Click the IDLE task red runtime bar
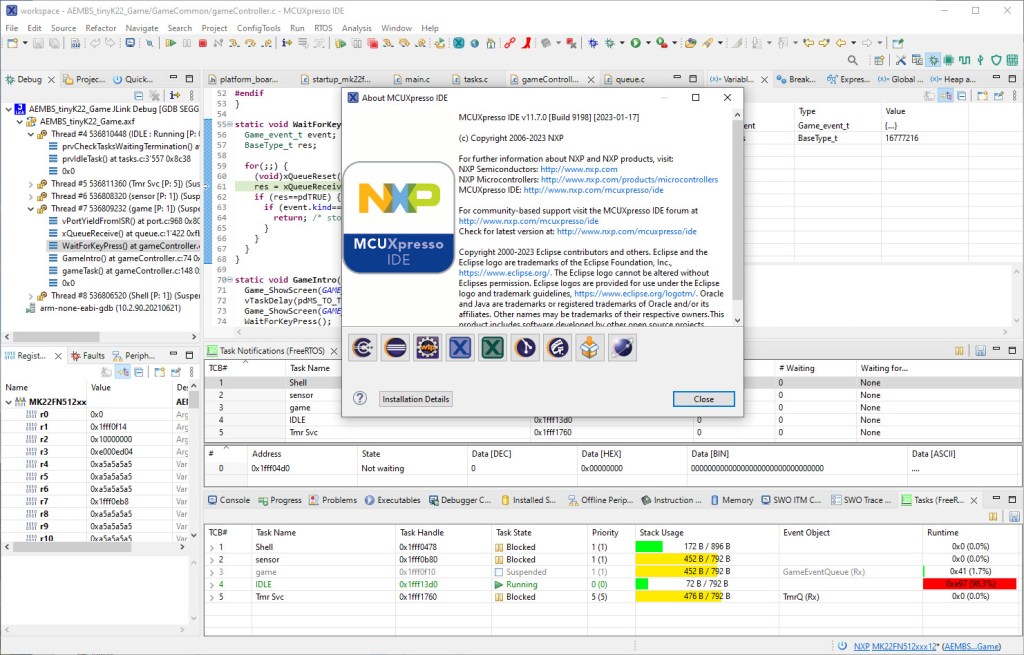Image resolution: width=1024 pixels, height=655 pixels. (x=968, y=584)
